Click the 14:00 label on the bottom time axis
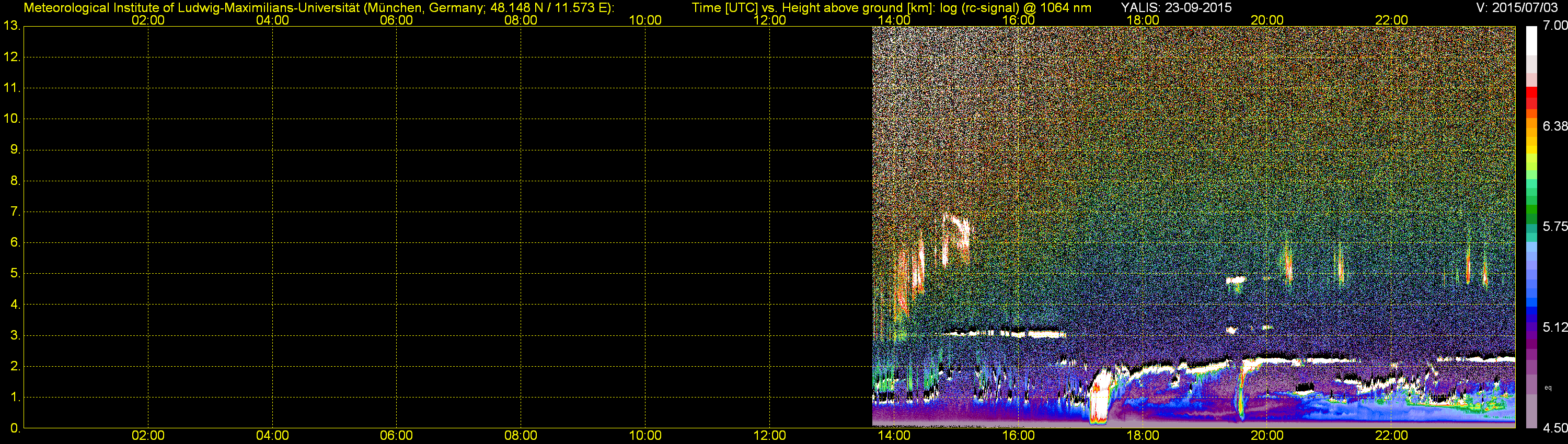Viewport: 1568px width, 444px height. [x=894, y=436]
